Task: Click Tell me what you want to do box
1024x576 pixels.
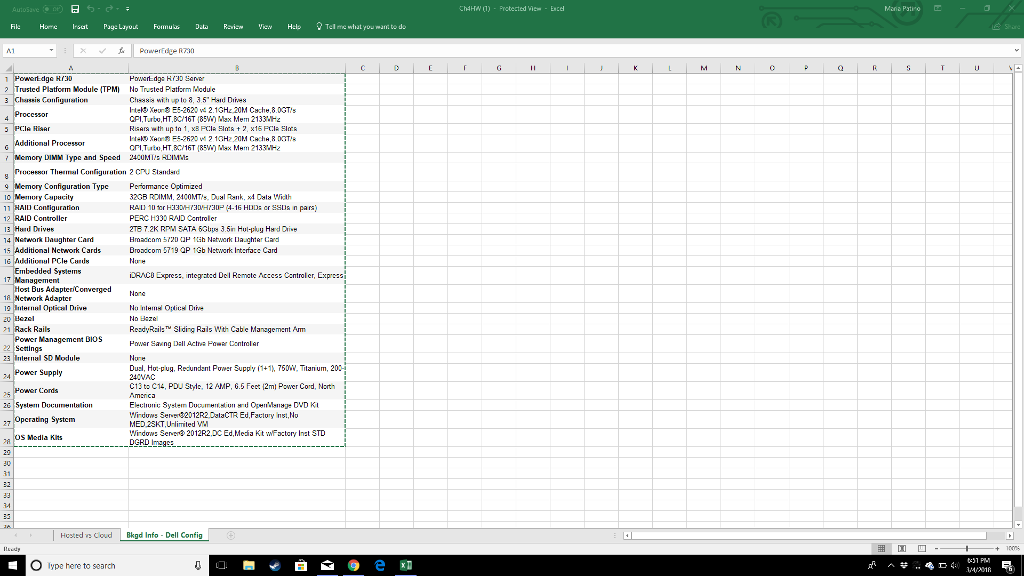Action: pyautogui.click(x=361, y=27)
